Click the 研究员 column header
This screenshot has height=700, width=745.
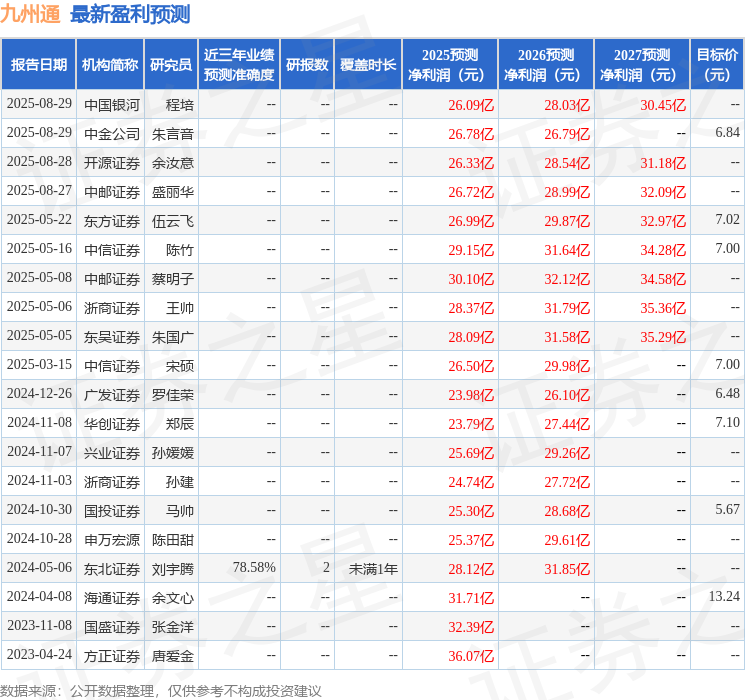(171, 65)
